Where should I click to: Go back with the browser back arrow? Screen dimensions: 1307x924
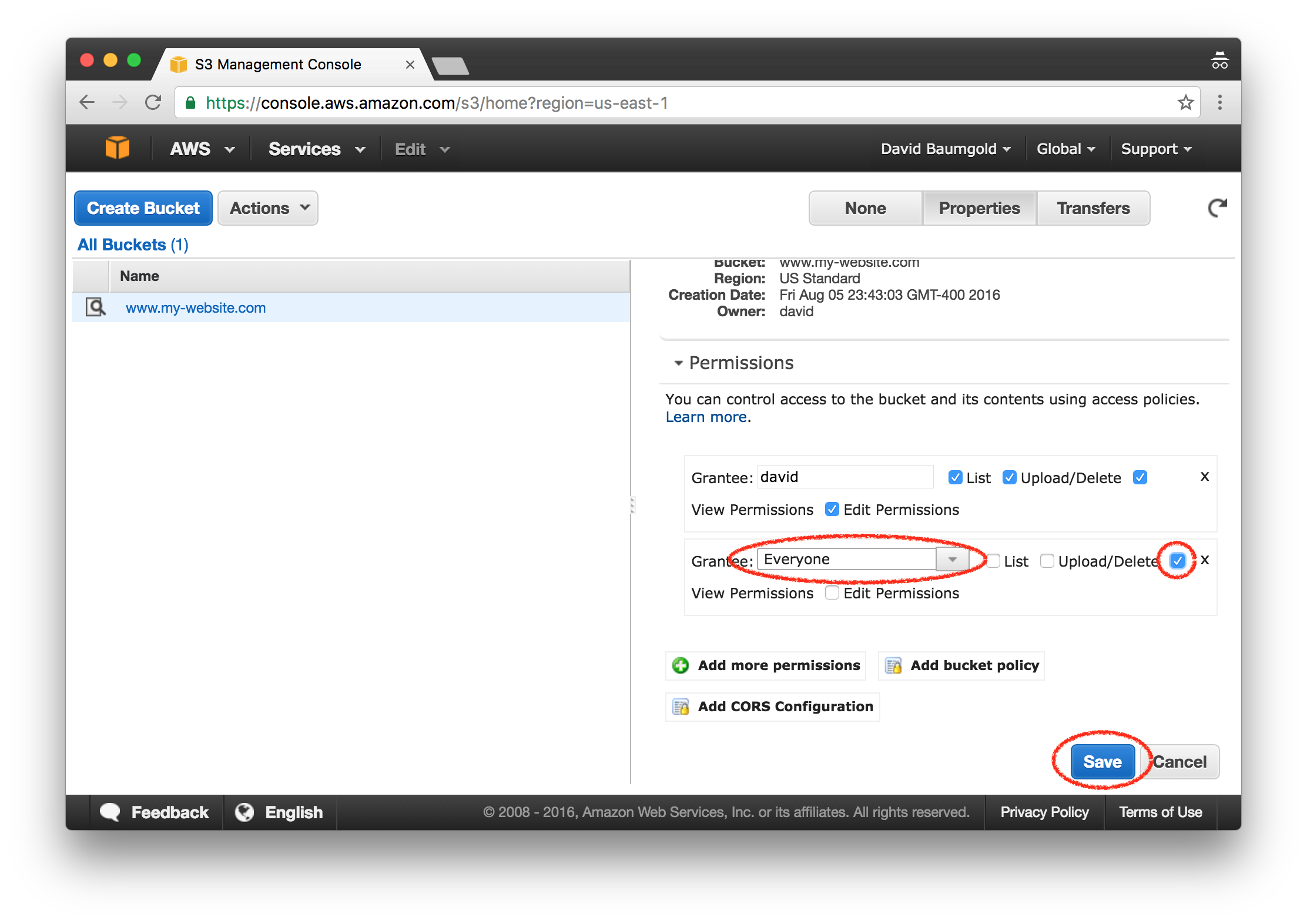[x=87, y=102]
